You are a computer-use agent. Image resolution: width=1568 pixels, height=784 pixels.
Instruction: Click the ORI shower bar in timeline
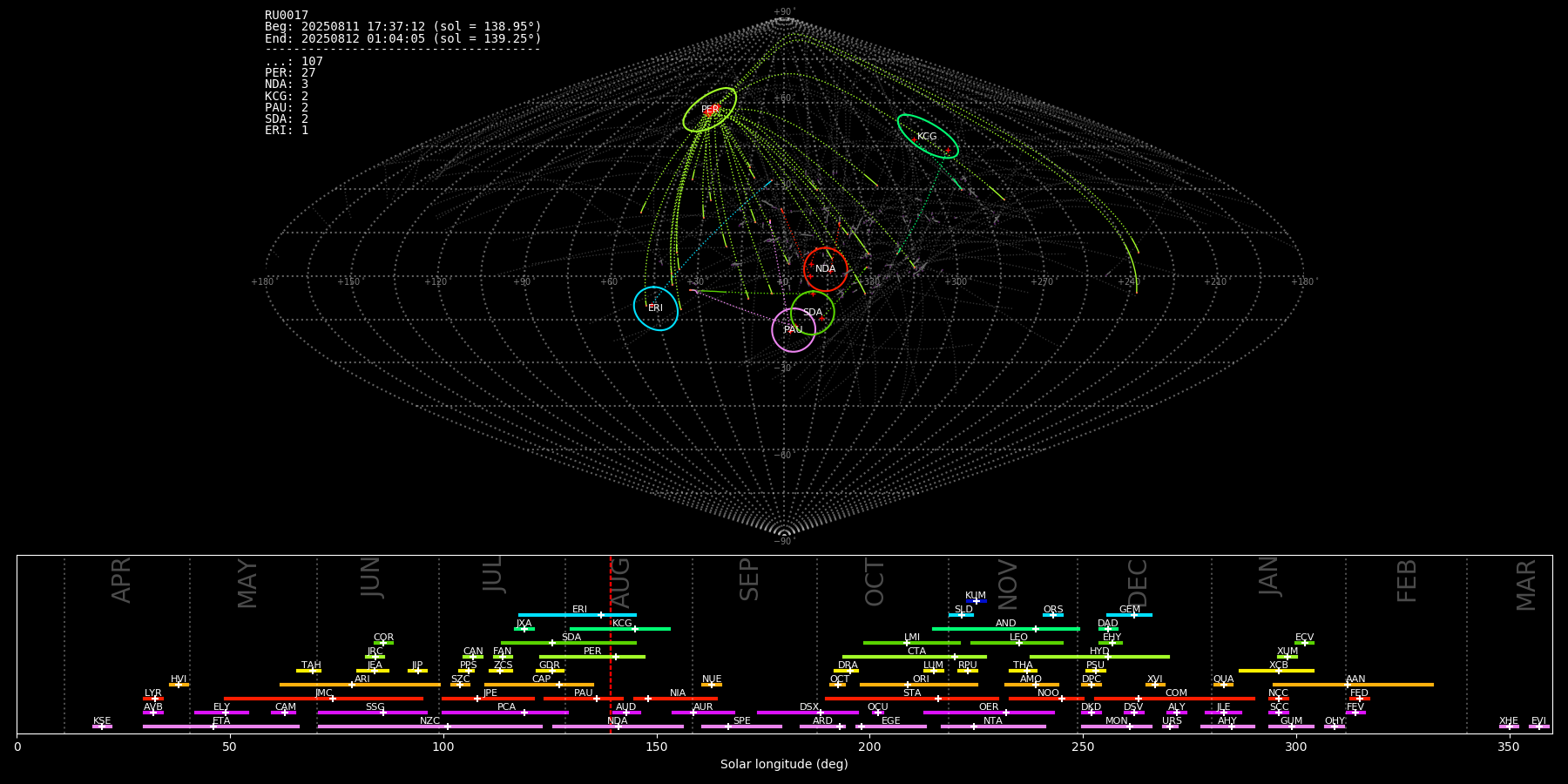tap(919, 685)
